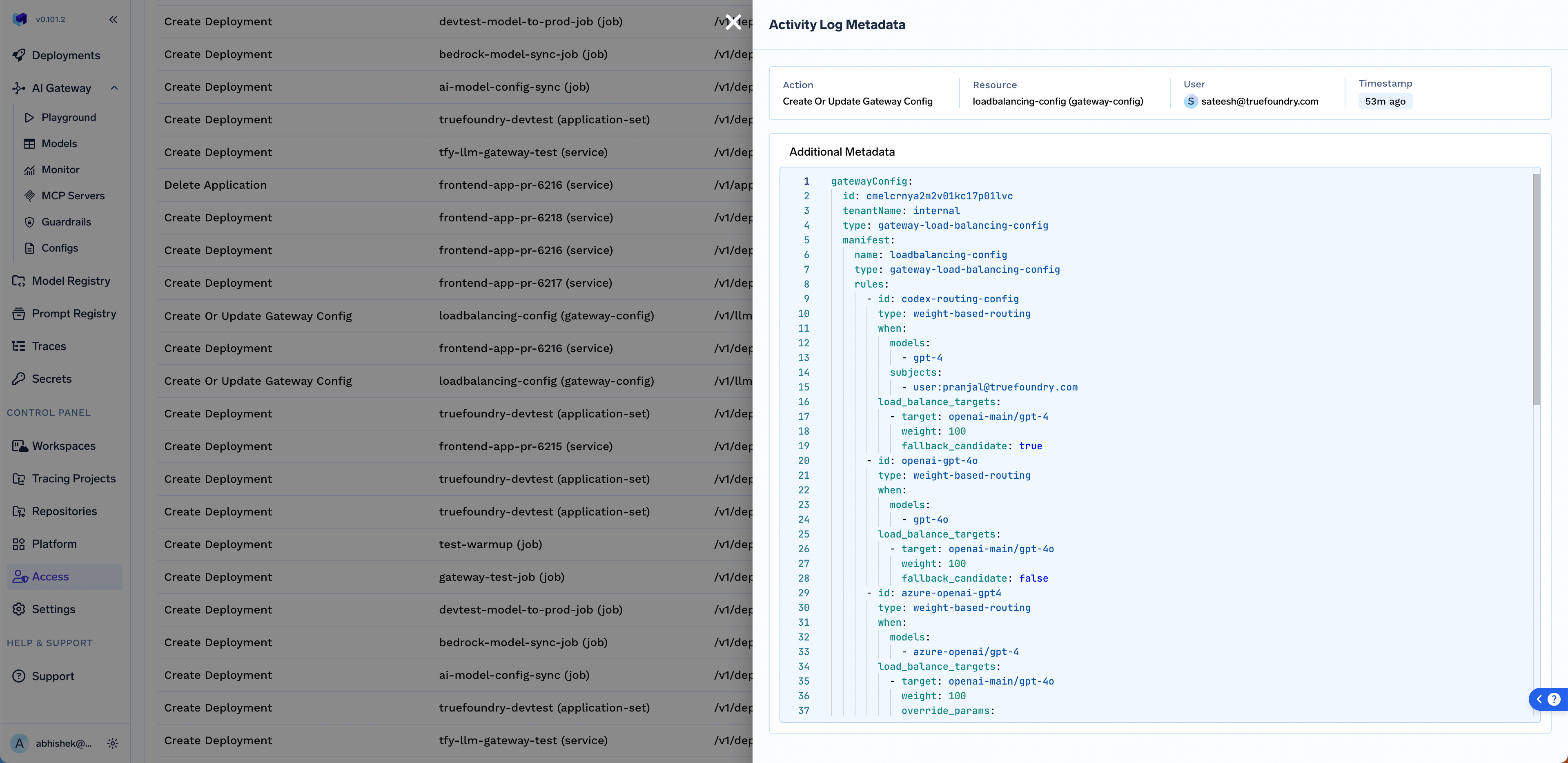
Task: Click code line override_params
Action: click(948, 711)
